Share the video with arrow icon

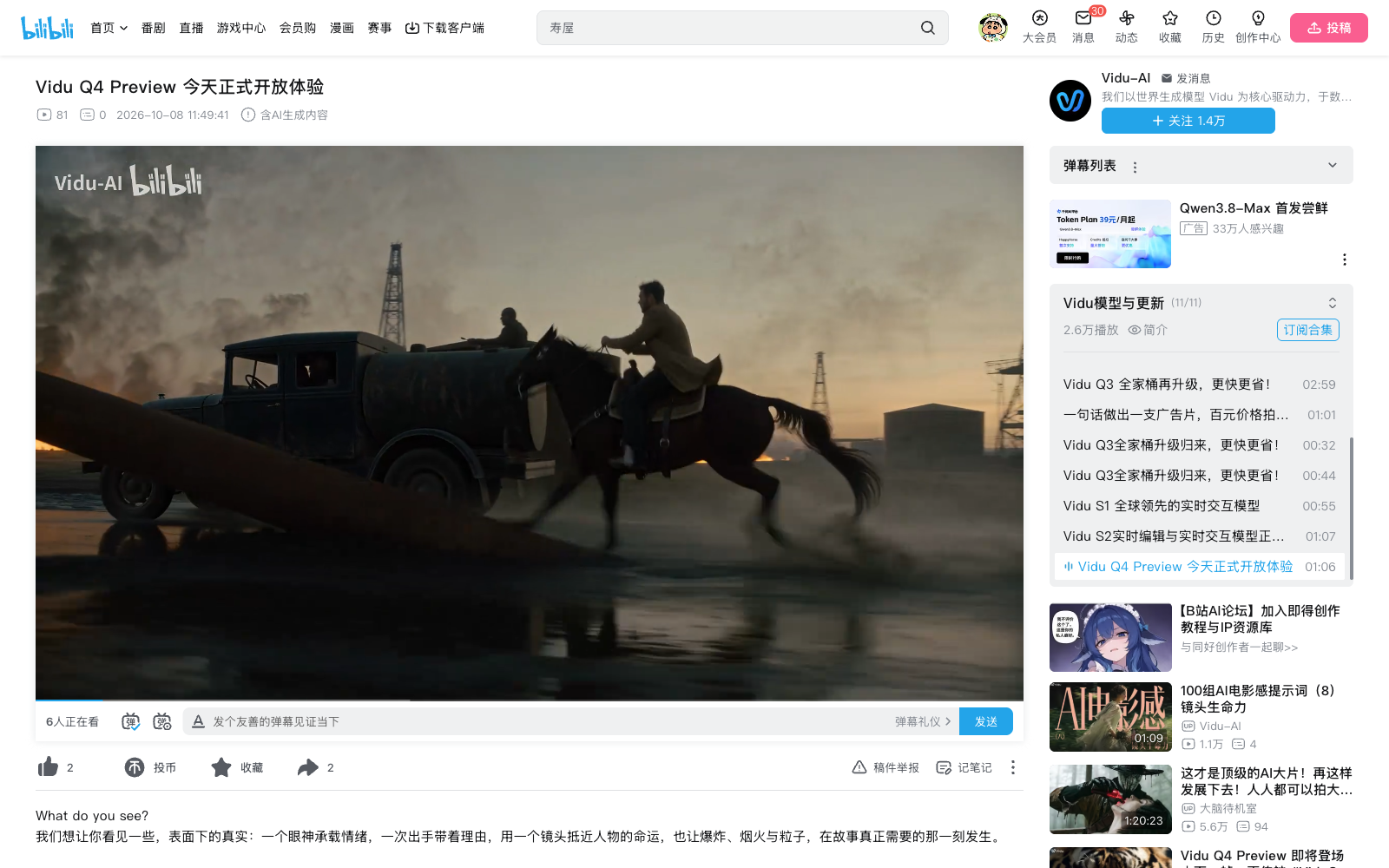(x=308, y=767)
